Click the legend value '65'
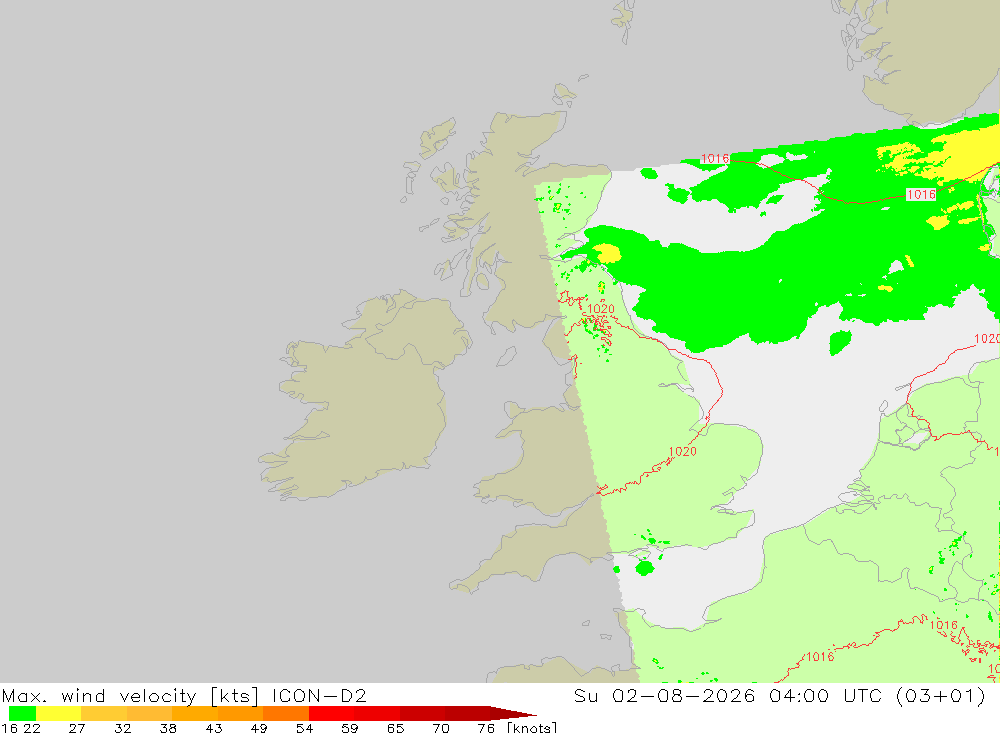1000x733 pixels. [395, 728]
